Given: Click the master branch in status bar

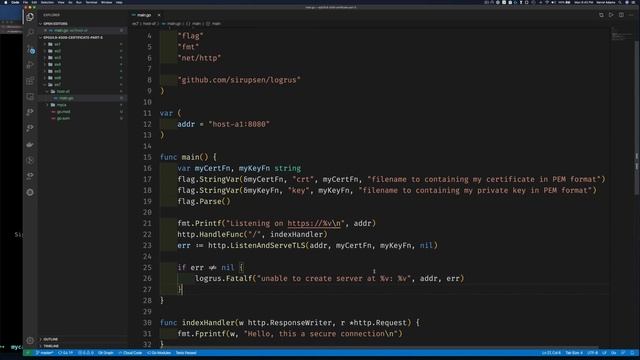Looking at the screenshot, I should click(44, 353).
